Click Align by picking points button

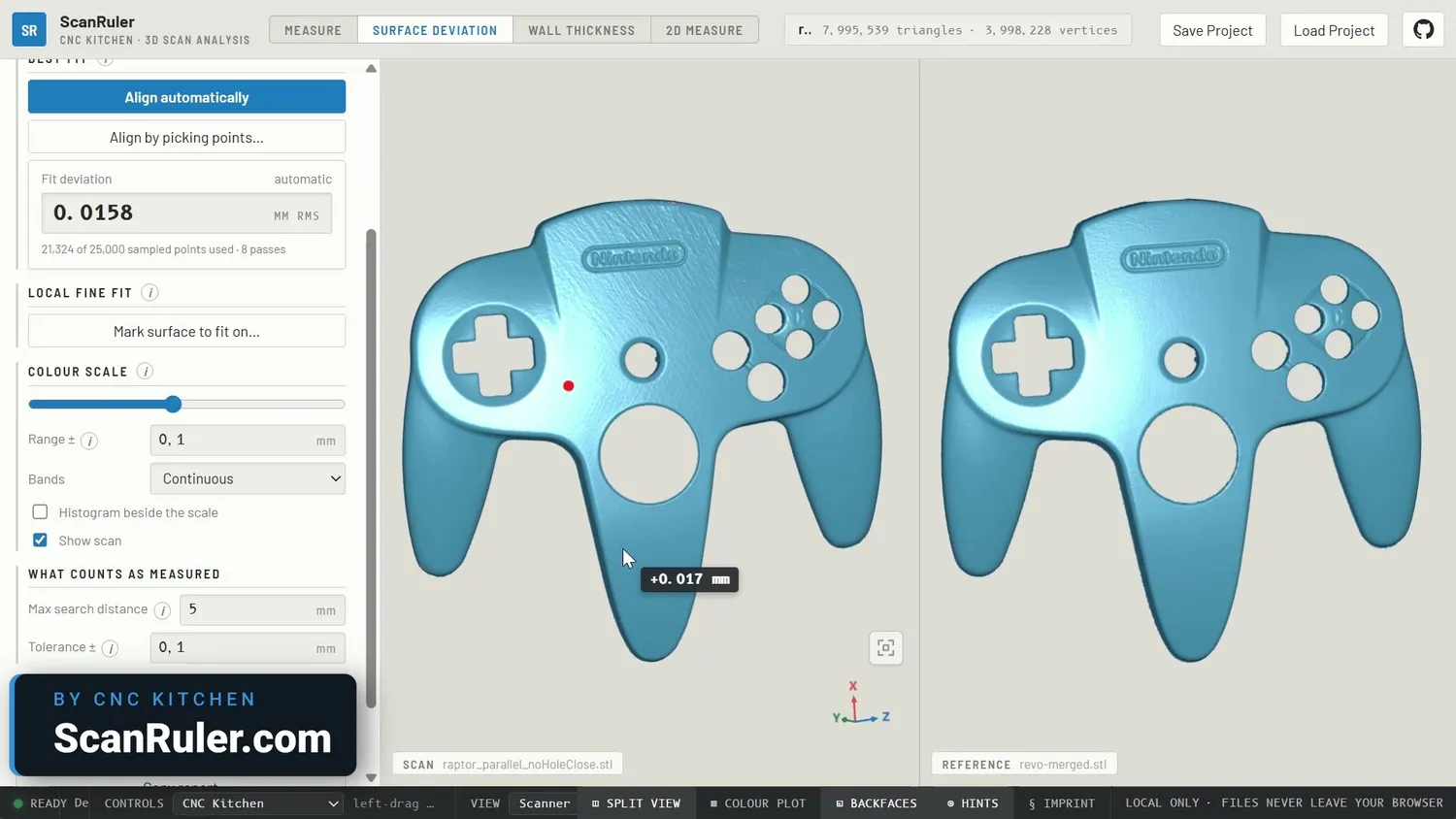click(186, 138)
